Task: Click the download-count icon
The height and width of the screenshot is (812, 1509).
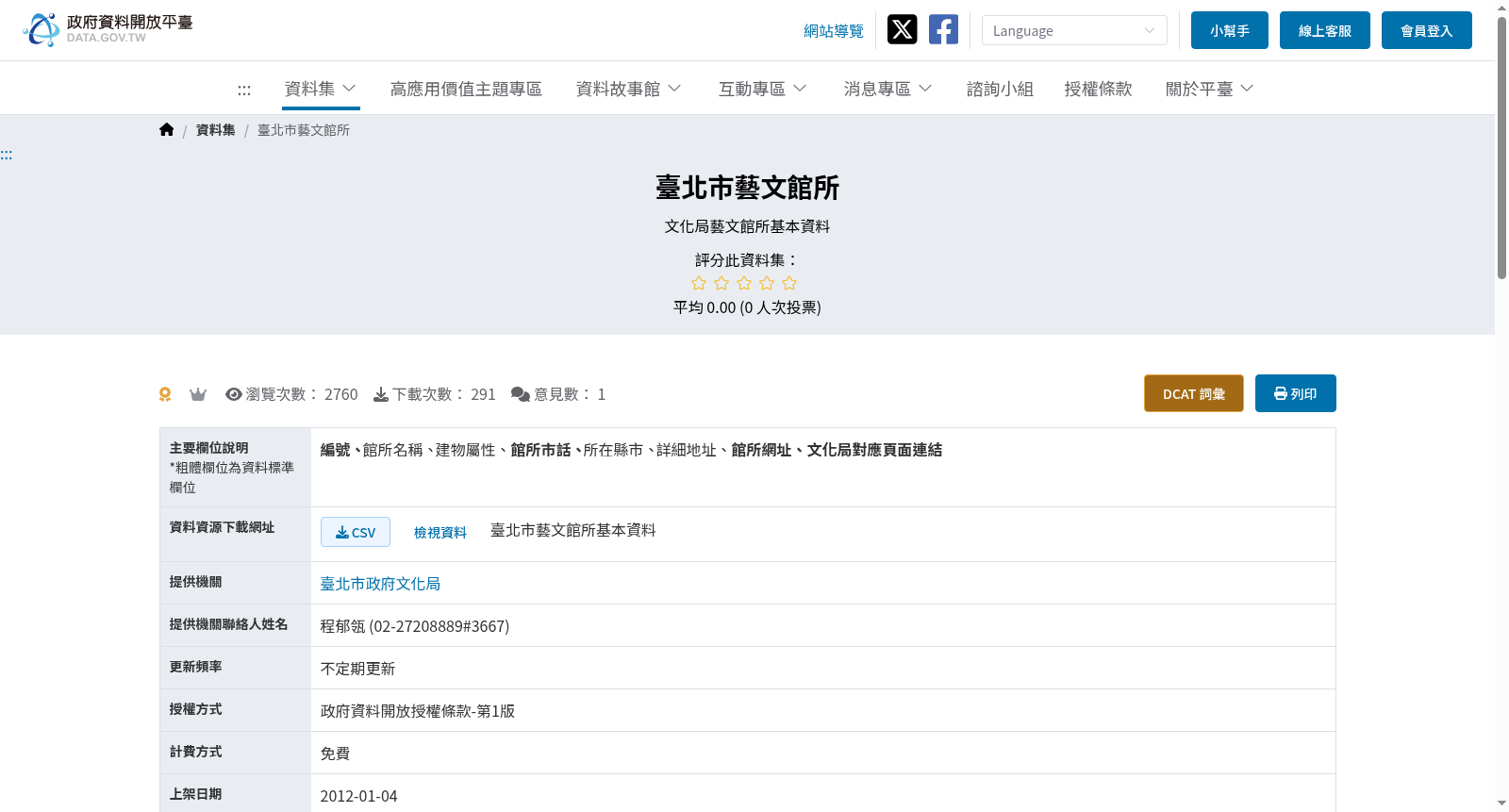Action: click(x=381, y=394)
